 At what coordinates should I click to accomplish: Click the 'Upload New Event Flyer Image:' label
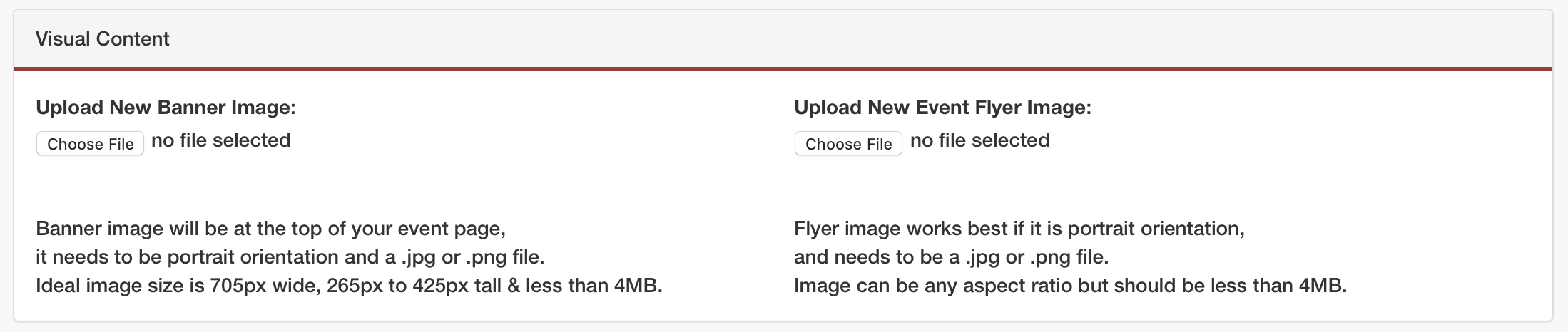pyautogui.click(x=942, y=108)
